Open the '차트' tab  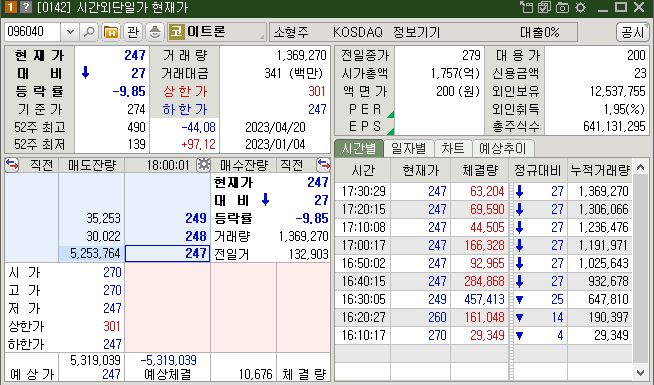[453, 148]
